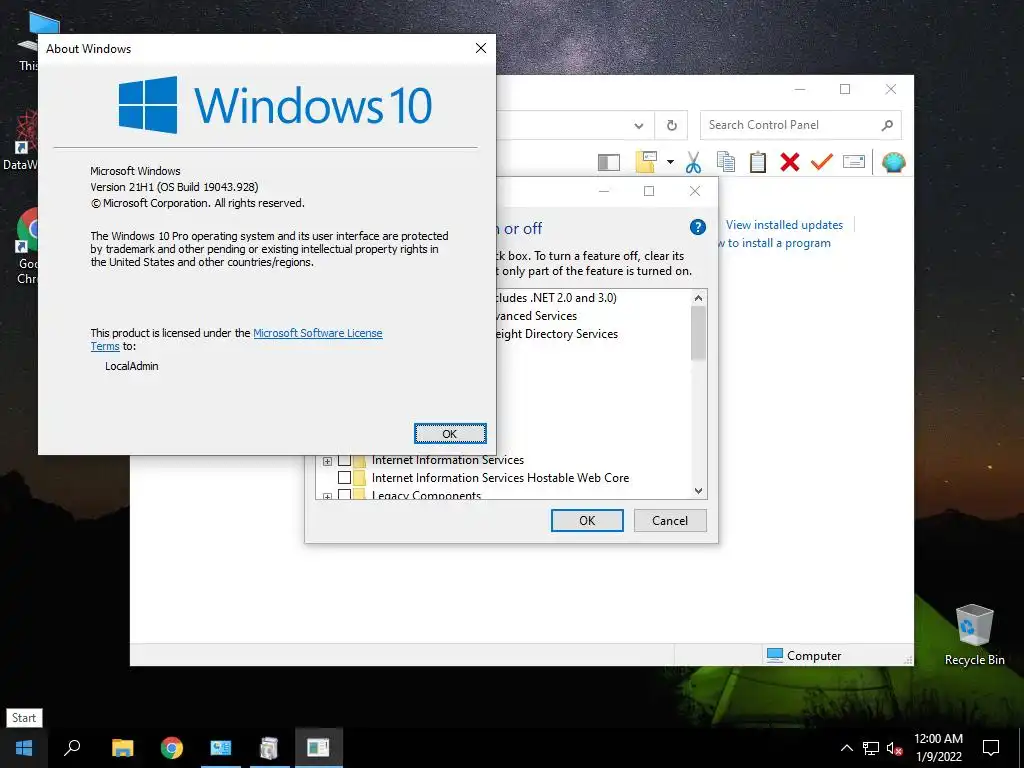
Task: Select 'Lightweight Directory Services' feature row
Action: [x=557, y=334]
